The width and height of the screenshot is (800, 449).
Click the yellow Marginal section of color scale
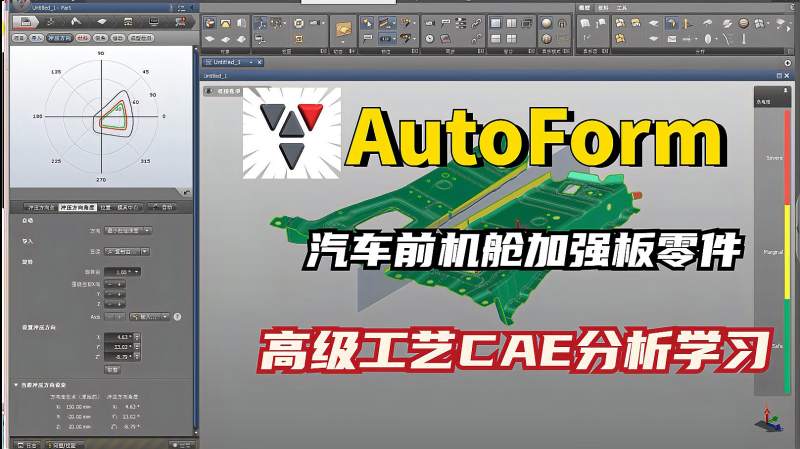787,252
